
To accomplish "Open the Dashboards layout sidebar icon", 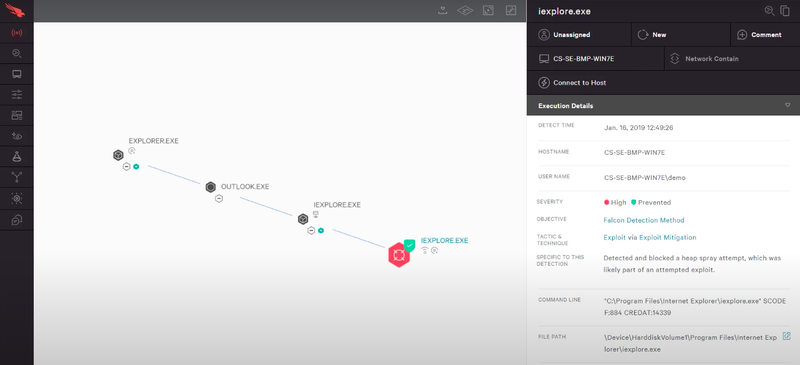I will pos(17,115).
